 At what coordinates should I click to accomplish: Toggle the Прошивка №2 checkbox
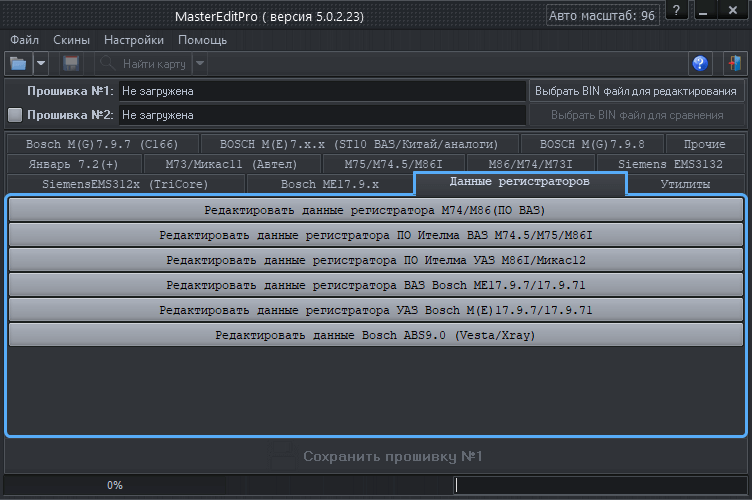[15, 115]
